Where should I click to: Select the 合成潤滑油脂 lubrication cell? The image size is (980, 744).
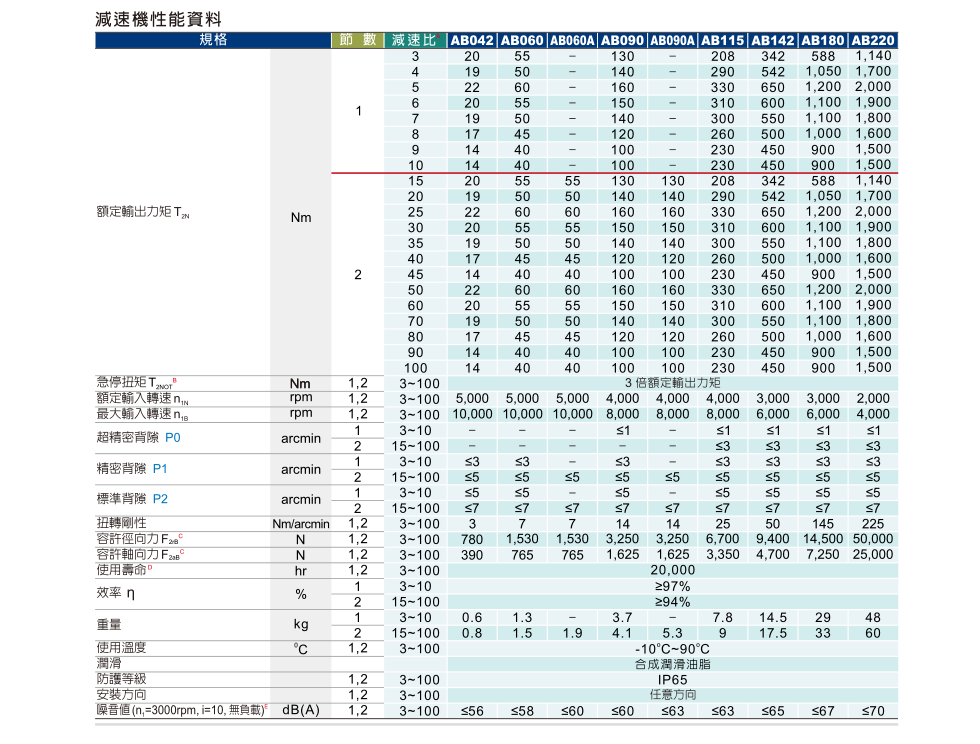(672, 664)
